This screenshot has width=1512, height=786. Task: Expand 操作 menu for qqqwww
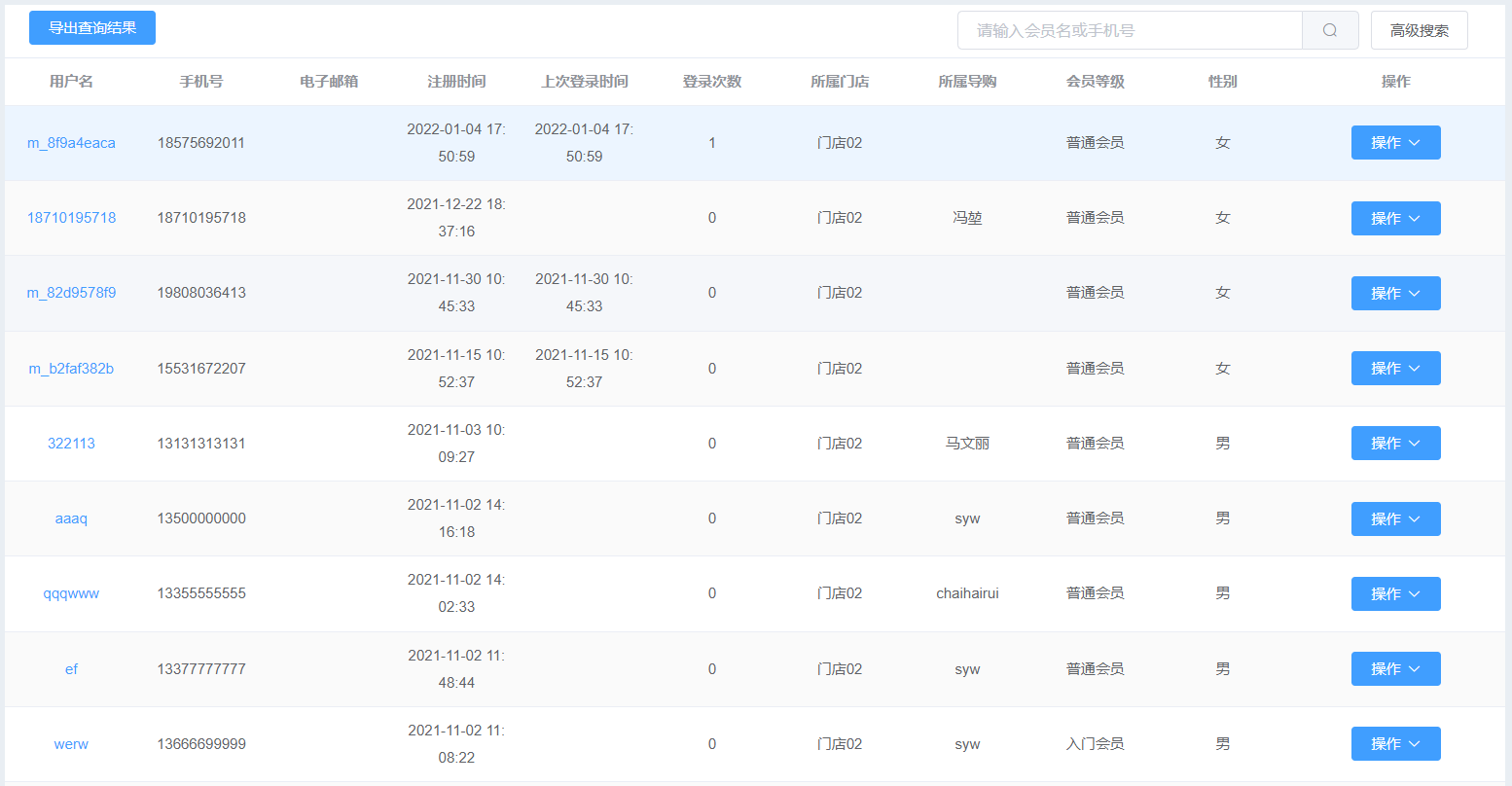[x=1396, y=593]
